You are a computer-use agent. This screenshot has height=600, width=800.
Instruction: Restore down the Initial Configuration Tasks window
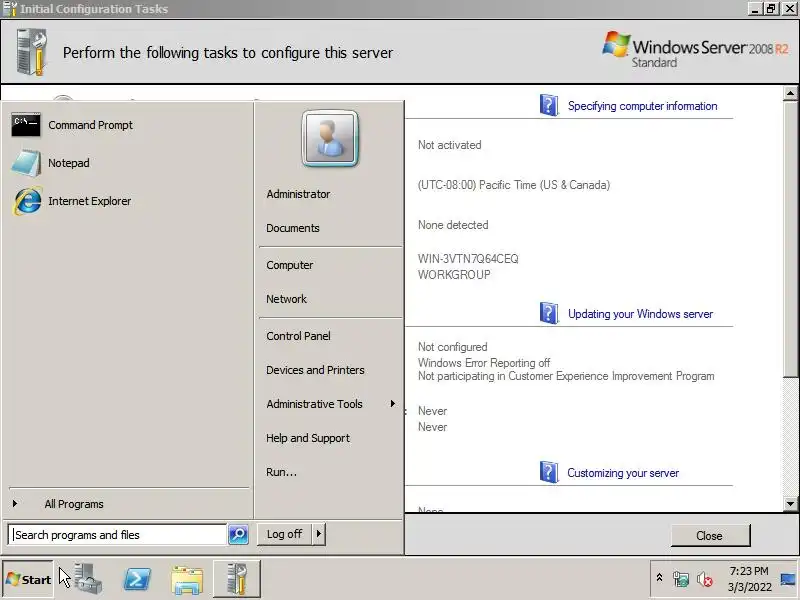point(771,9)
